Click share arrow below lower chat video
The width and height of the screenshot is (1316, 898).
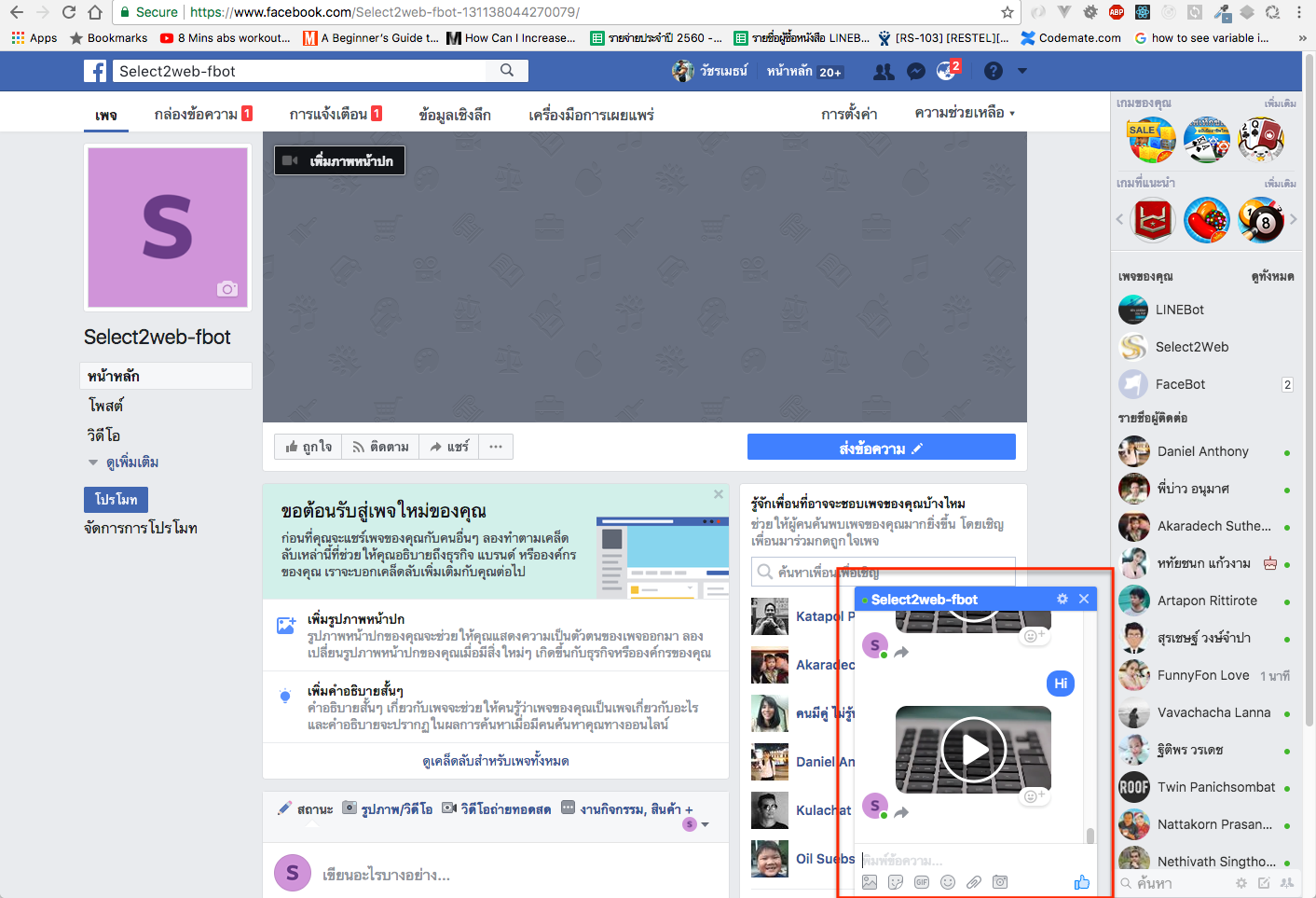click(901, 813)
